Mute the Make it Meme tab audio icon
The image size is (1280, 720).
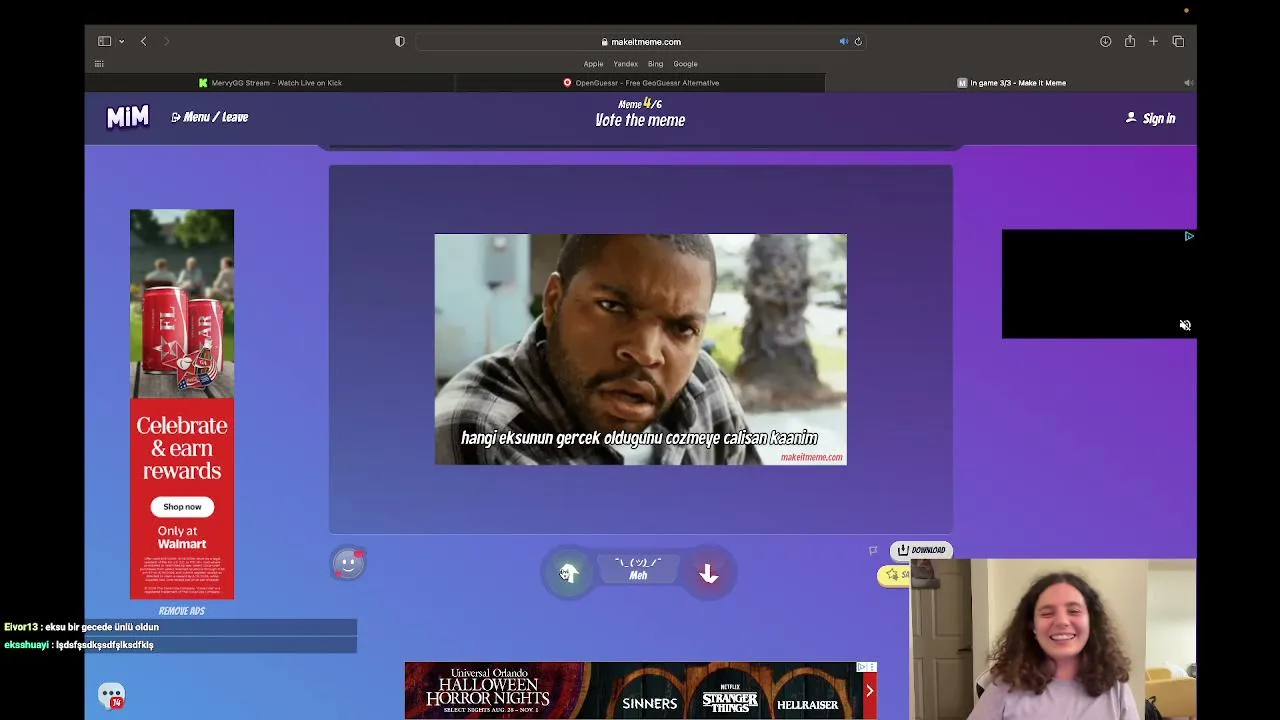[x=1188, y=83]
